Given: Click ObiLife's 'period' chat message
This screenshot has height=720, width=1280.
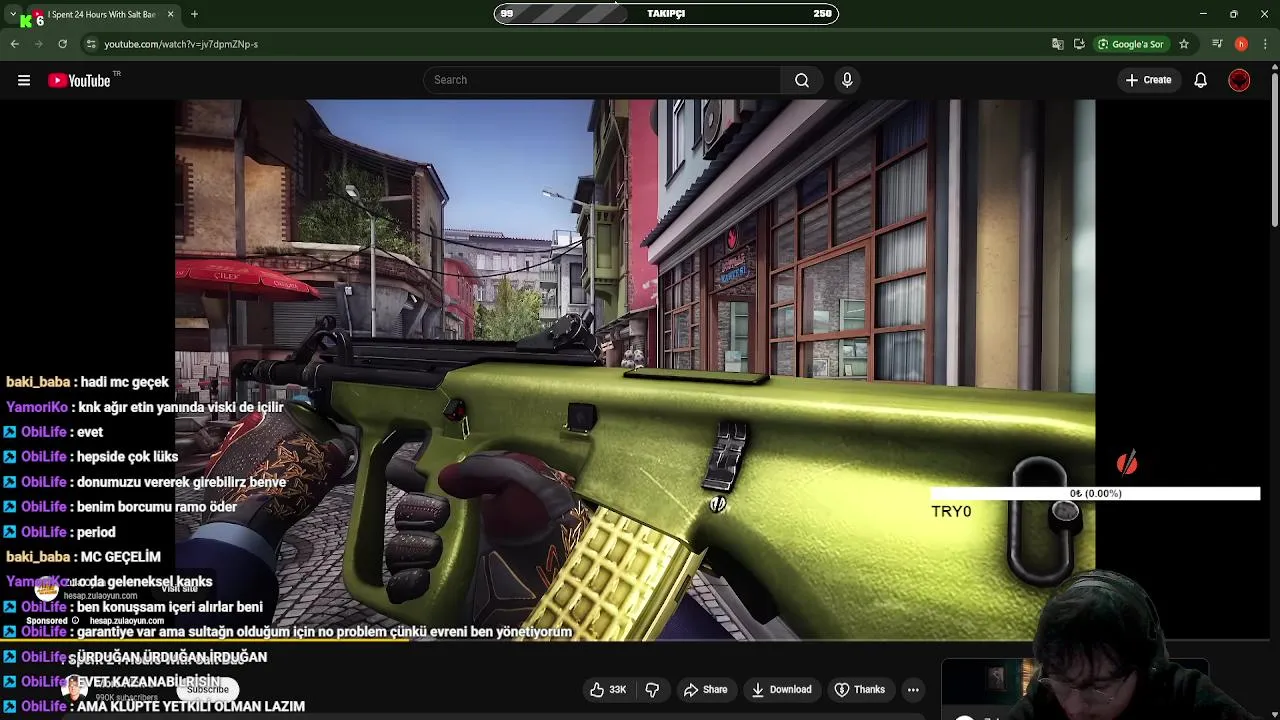Looking at the screenshot, I should [59, 532].
